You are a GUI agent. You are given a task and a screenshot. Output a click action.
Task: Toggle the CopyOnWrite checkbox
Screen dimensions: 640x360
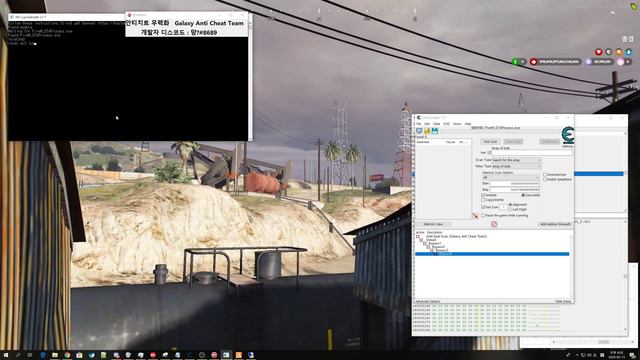coord(483,200)
